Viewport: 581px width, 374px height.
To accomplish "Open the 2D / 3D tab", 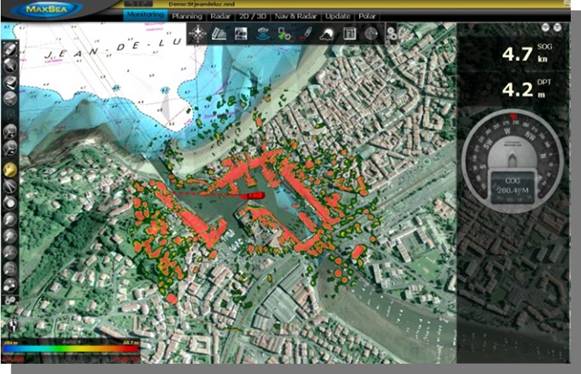I will (252, 16).
